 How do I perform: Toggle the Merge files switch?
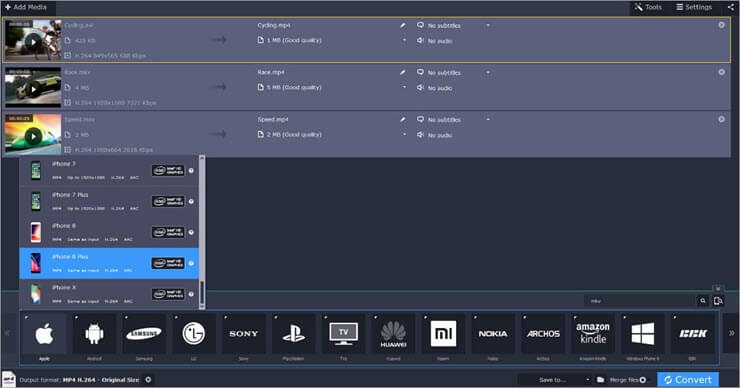tap(643, 380)
